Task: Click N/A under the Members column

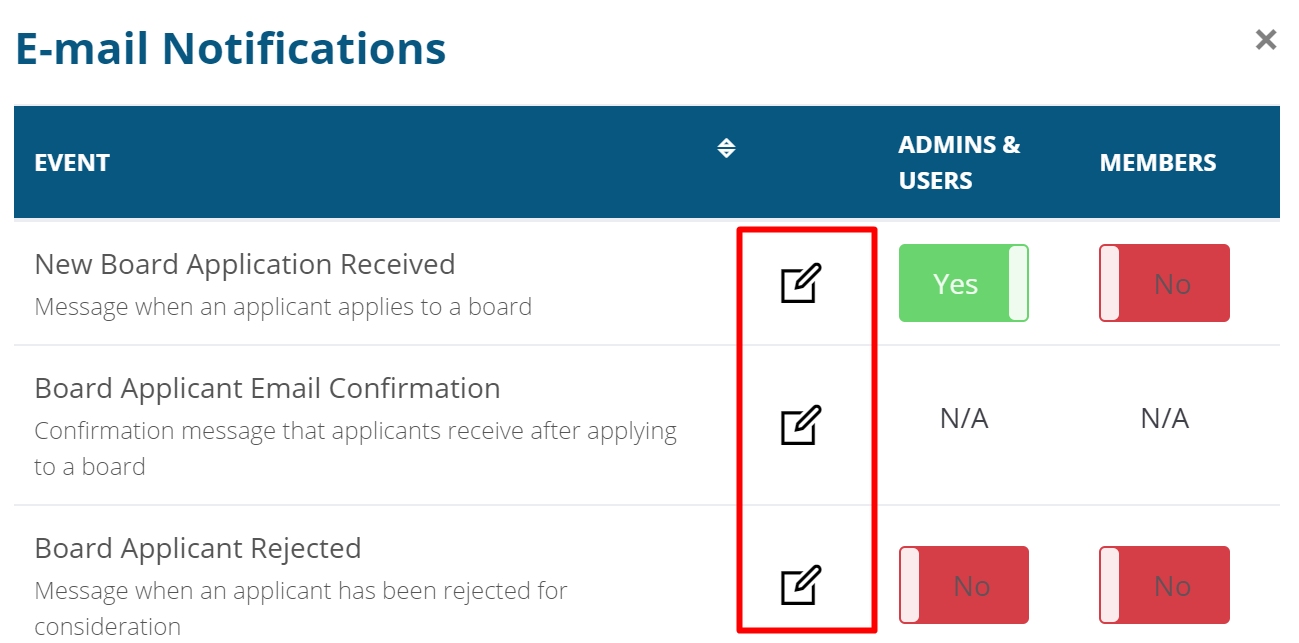Action: click(x=1164, y=418)
